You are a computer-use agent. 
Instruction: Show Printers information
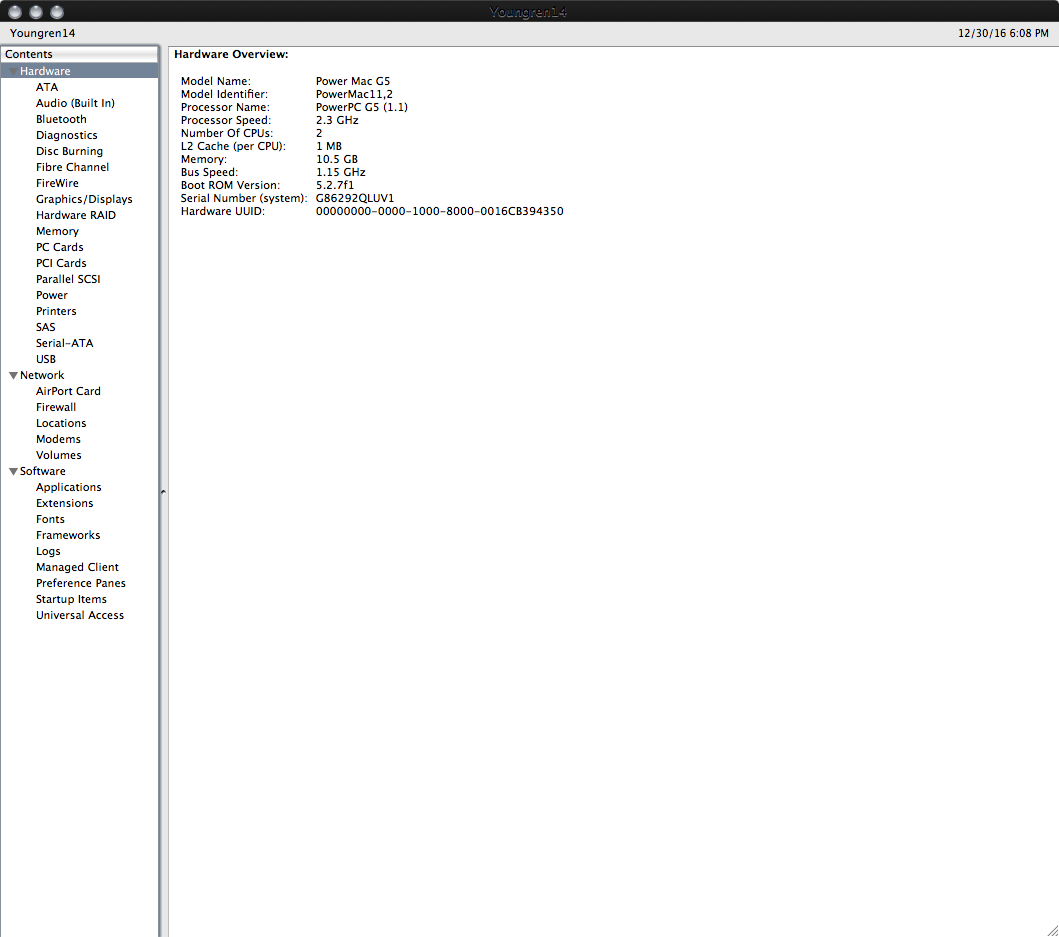pyautogui.click(x=56, y=311)
